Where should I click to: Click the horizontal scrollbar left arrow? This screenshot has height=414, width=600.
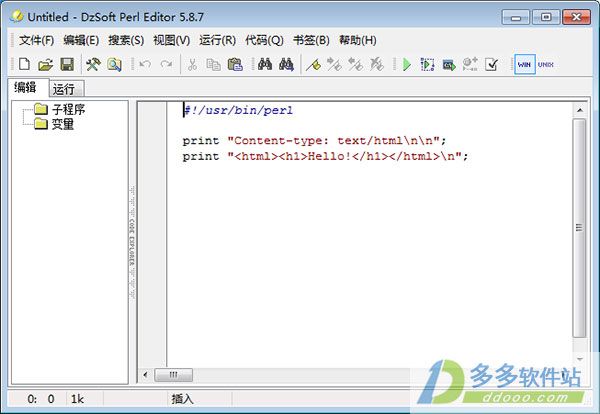coord(145,375)
